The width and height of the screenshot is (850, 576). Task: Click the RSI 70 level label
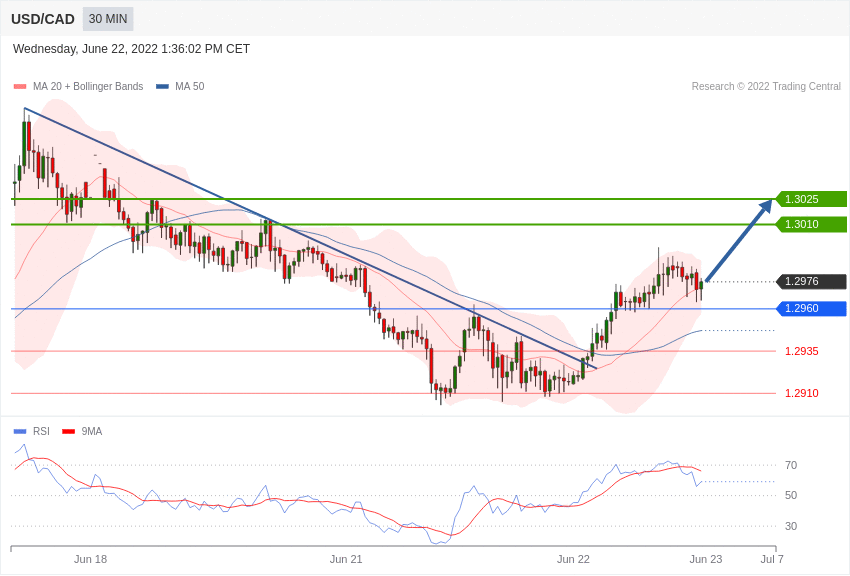pyautogui.click(x=791, y=465)
